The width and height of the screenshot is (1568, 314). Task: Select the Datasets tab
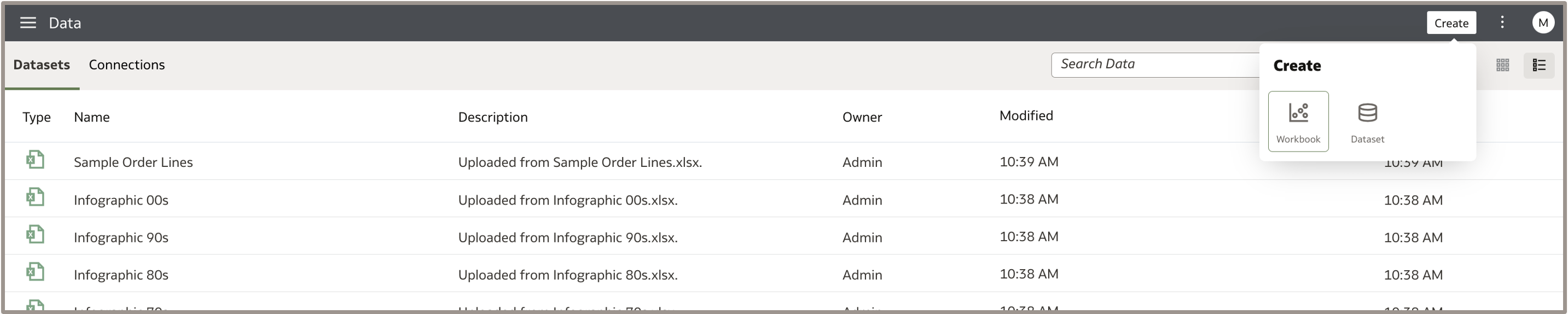coord(42,65)
